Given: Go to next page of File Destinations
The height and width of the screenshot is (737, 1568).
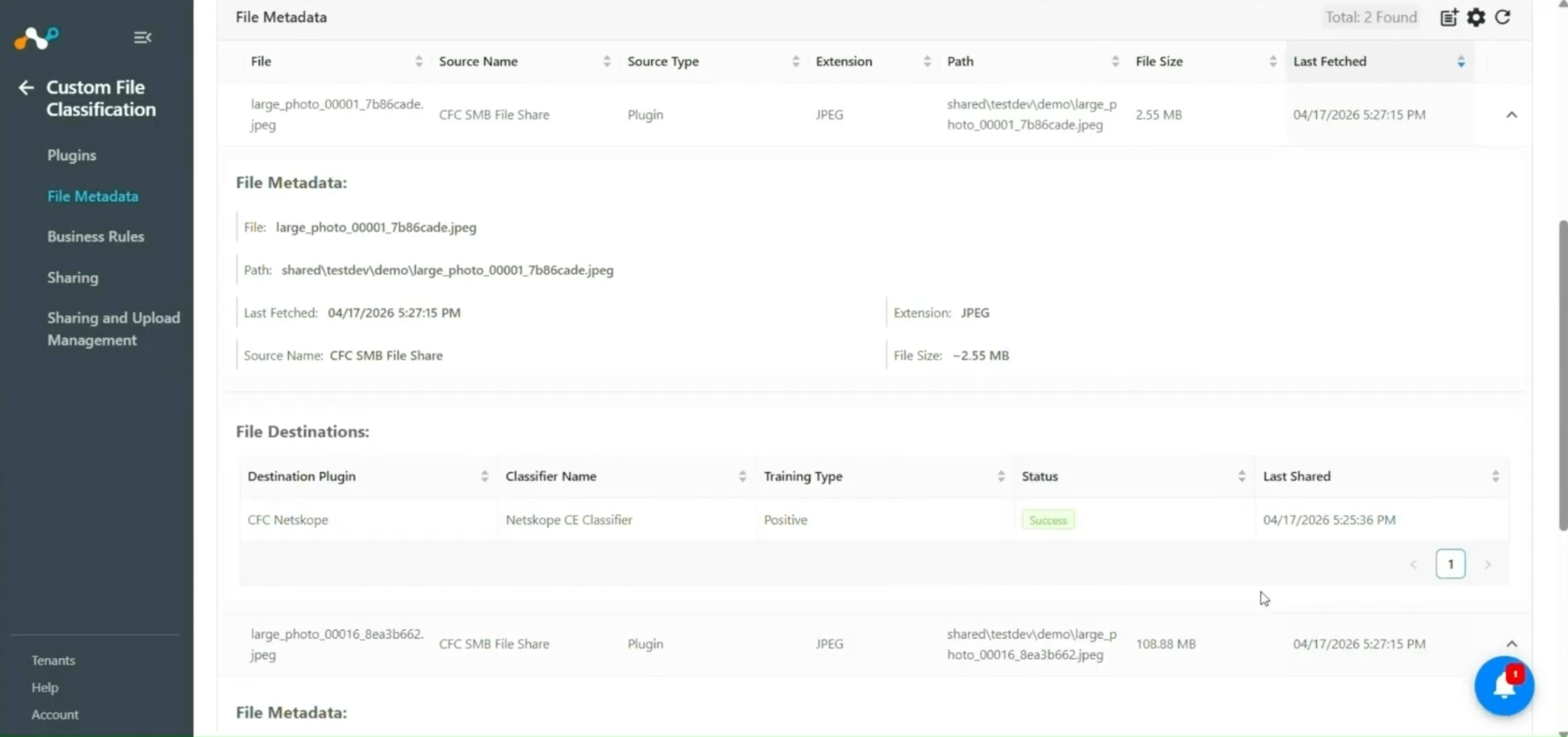Looking at the screenshot, I should tap(1488, 565).
